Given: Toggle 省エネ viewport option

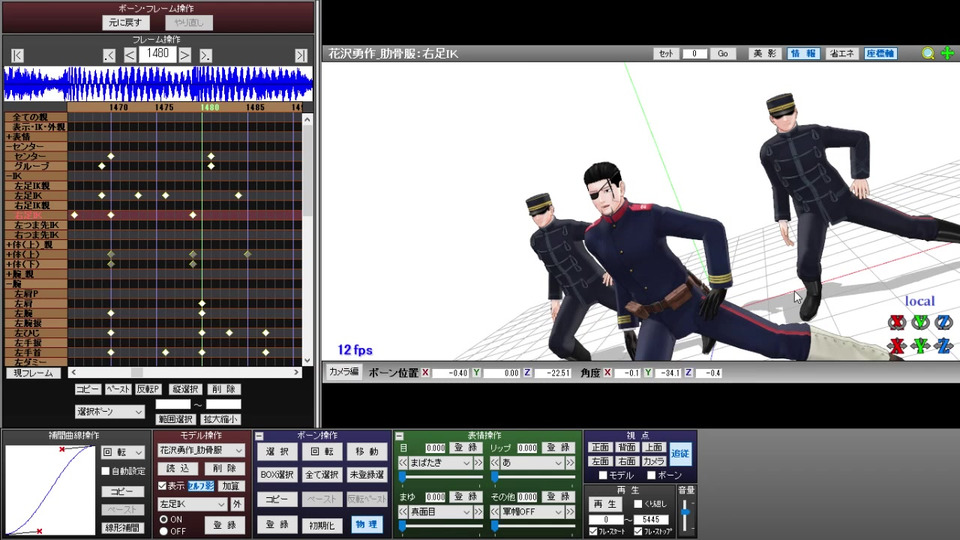Looking at the screenshot, I should (841, 53).
